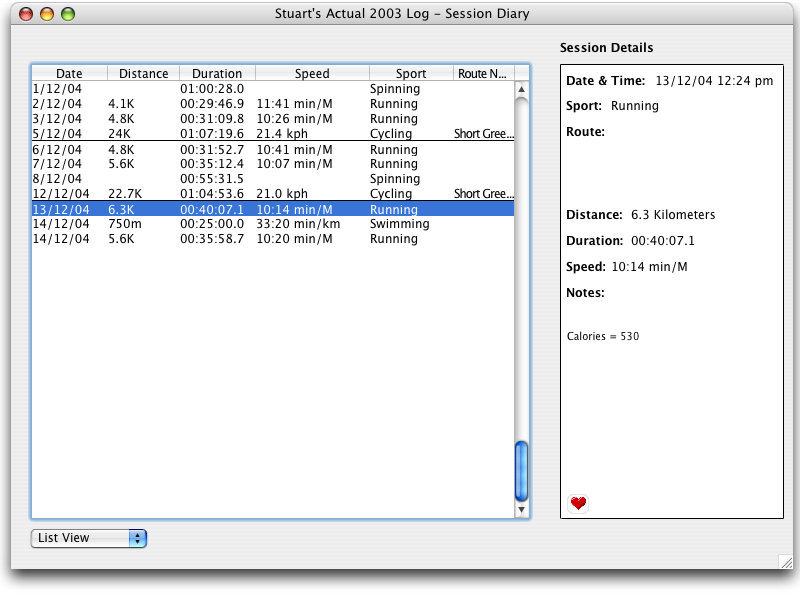Select the 5/12/04 Cycling session date
This screenshot has width=800, height=600.
coord(57,133)
